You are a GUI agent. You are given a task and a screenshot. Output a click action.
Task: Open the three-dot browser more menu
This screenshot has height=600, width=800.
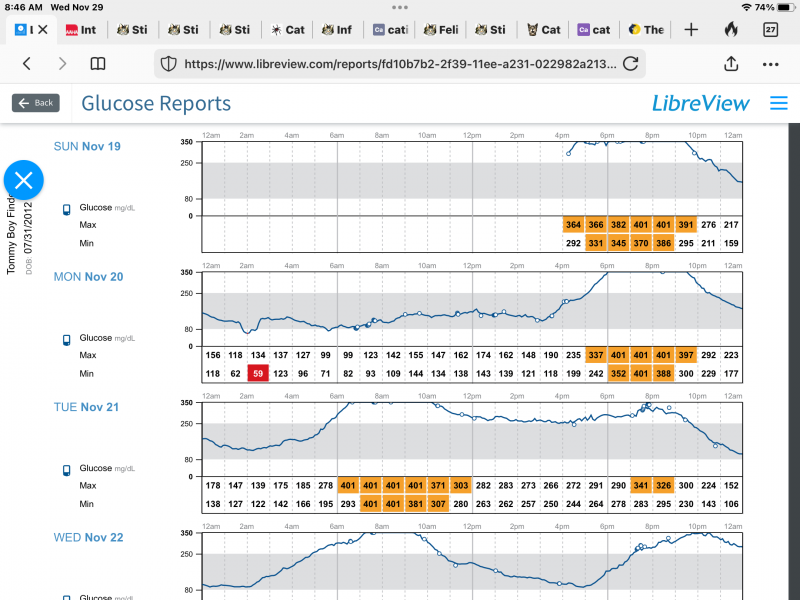point(770,63)
